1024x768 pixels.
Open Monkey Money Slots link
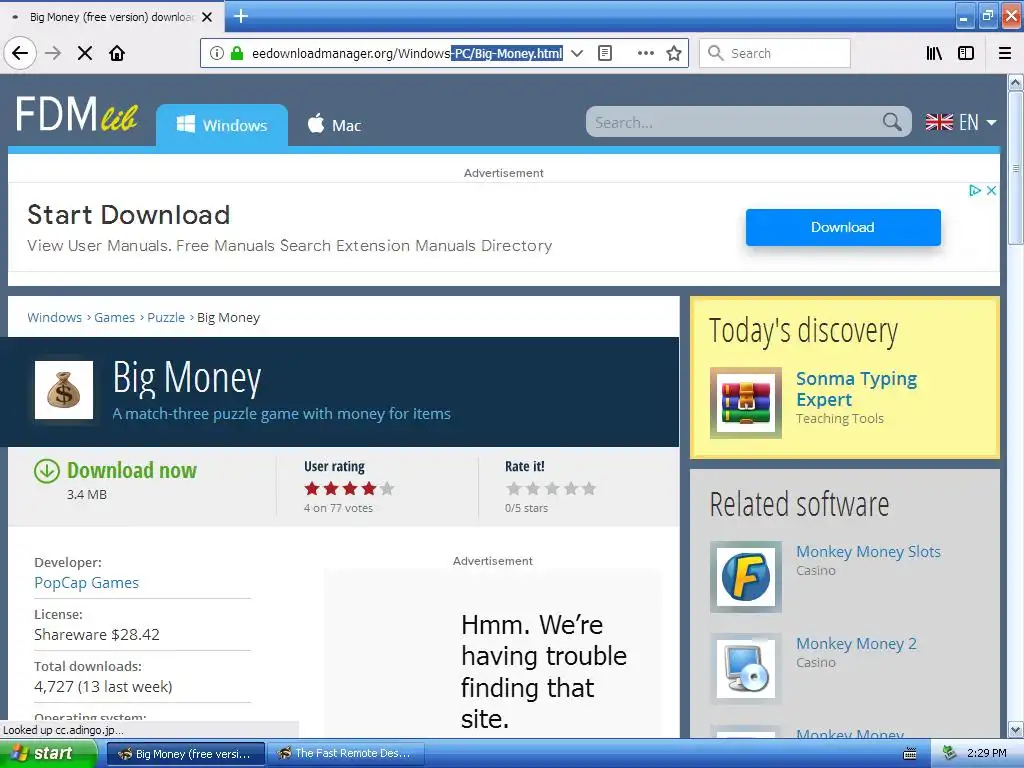(x=868, y=552)
